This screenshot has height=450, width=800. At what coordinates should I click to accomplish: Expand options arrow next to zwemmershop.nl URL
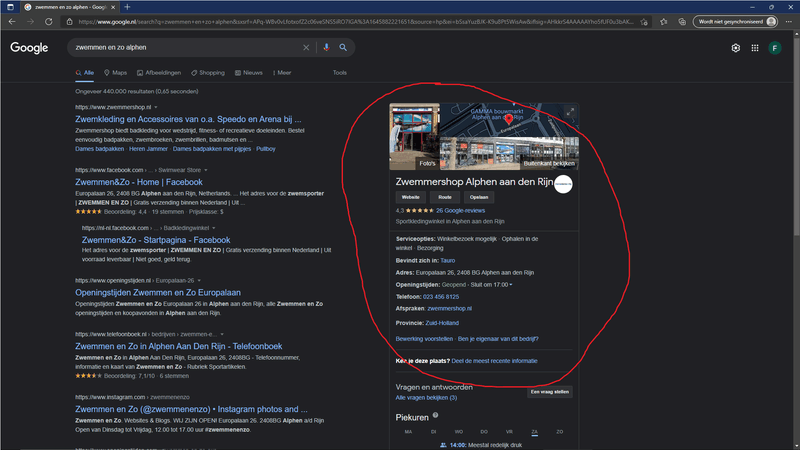156,107
